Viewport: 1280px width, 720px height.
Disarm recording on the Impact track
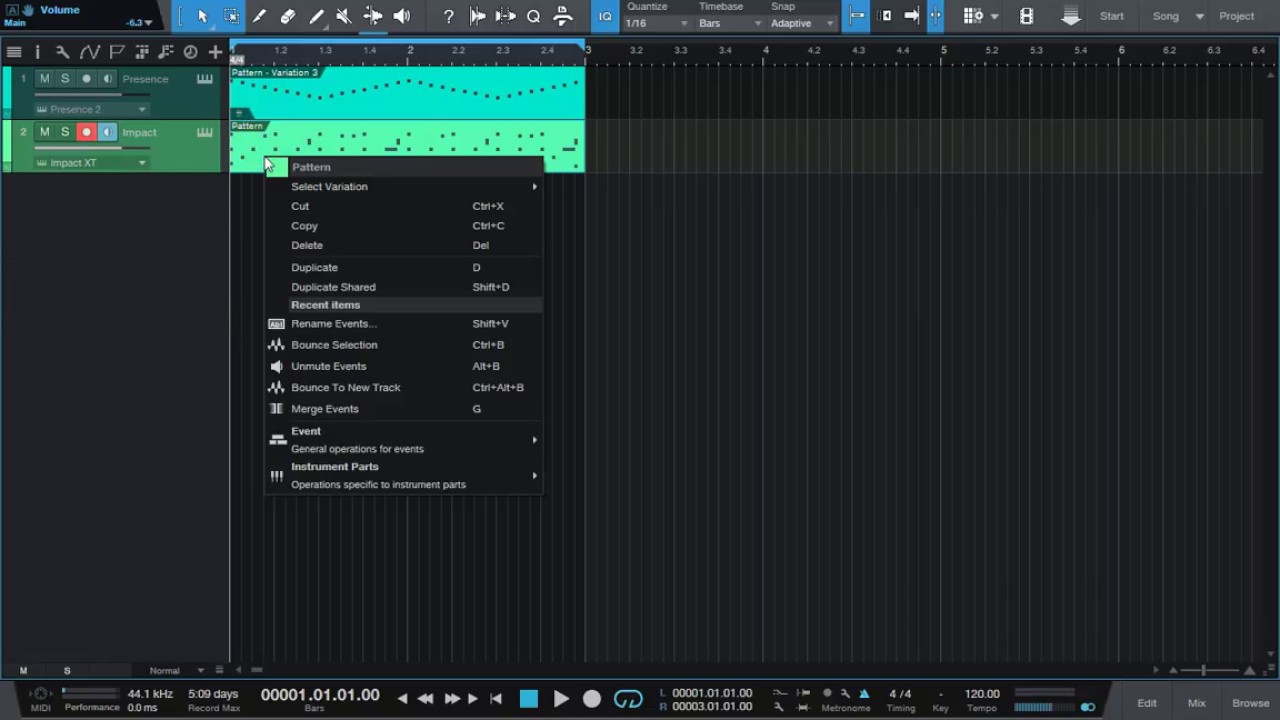coord(86,132)
